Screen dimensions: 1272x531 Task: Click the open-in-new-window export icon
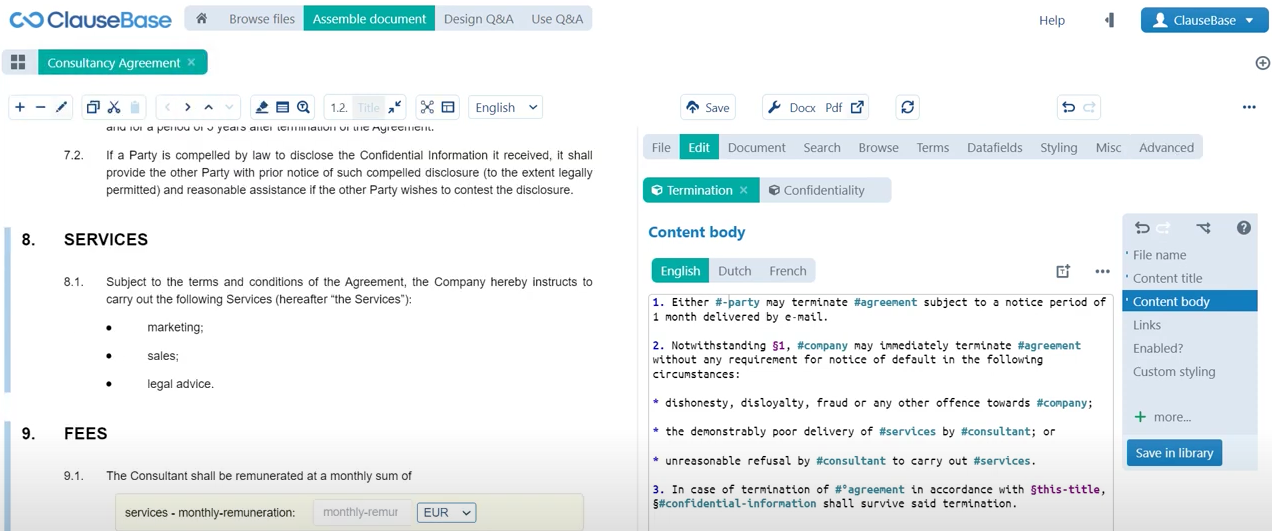pyautogui.click(x=857, y=107)
